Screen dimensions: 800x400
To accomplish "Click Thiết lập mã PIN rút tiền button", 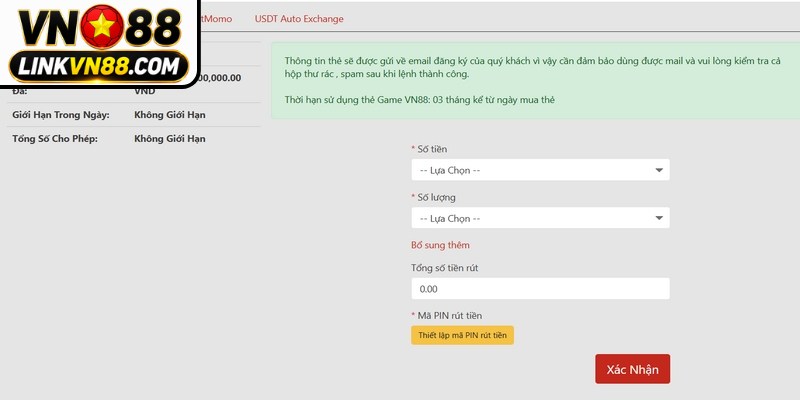I will pos(462,335).
